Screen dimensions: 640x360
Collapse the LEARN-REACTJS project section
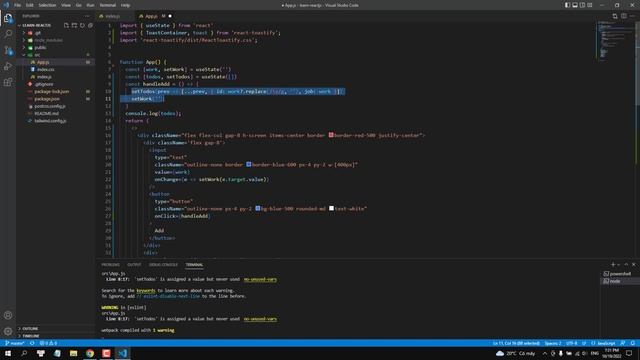[x=36, y=25]
